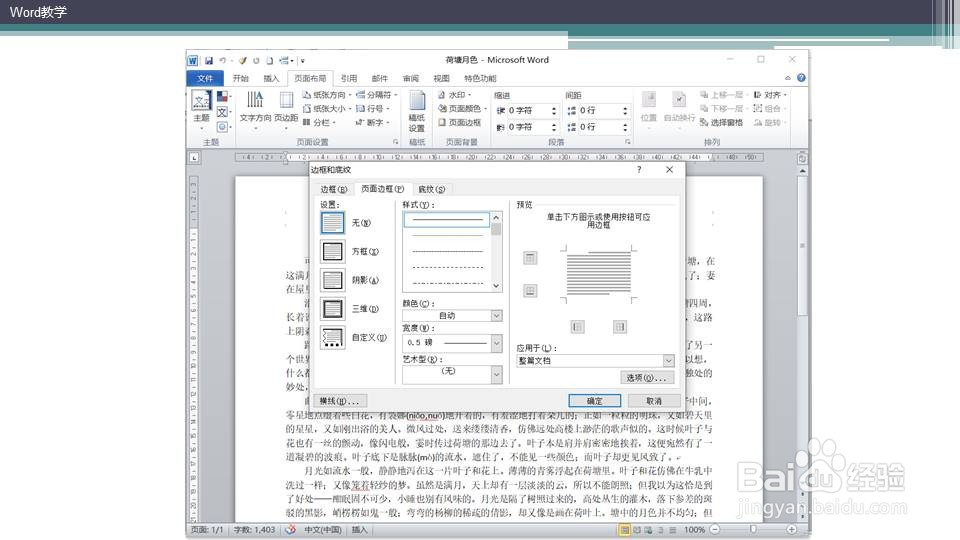The image size is (960, 540).
Task: Expand the Page Setup (页面设置) dialog launcher
Action: [396, 142]
